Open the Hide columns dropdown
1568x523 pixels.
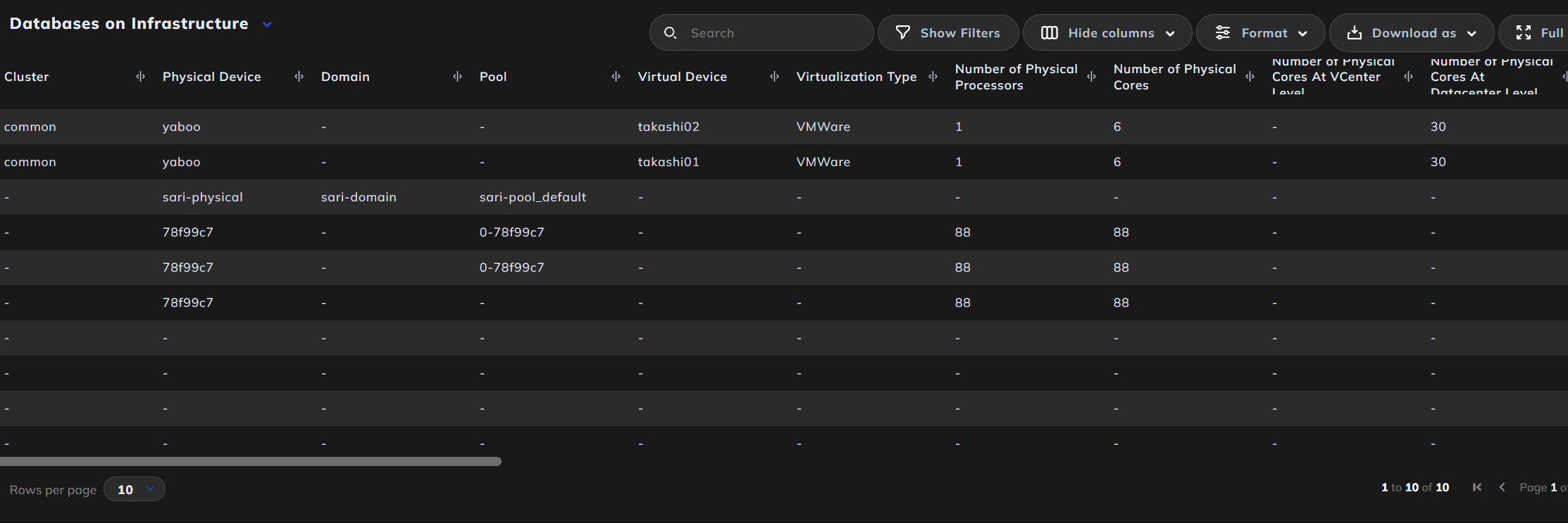[1170, 34]
